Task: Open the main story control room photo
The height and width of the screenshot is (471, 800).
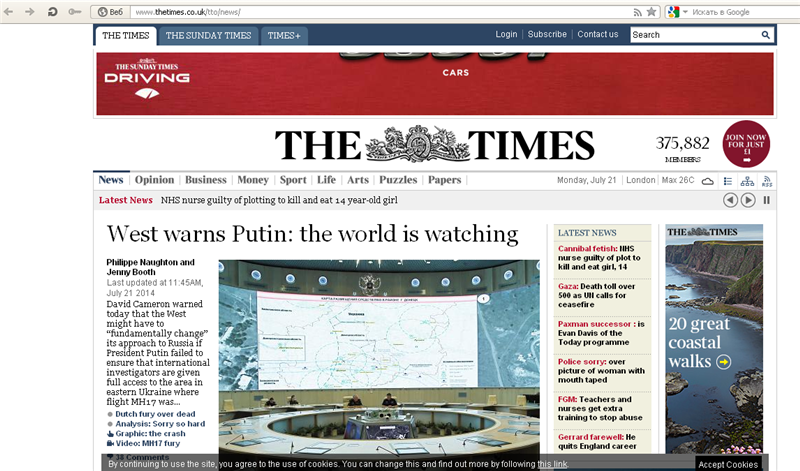Action: [x=379, y=357]
